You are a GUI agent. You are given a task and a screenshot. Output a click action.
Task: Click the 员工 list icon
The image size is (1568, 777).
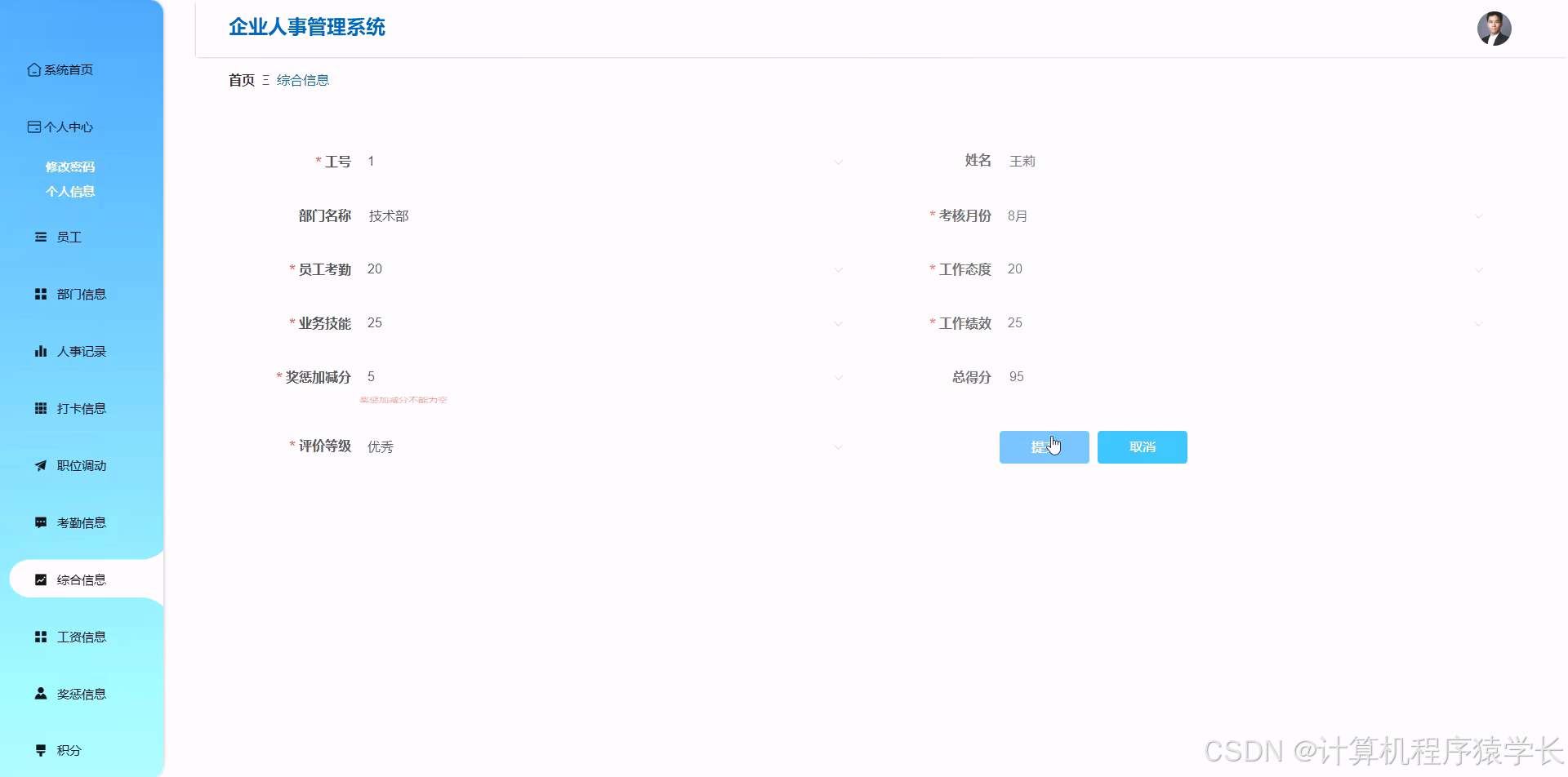[41, 238]
